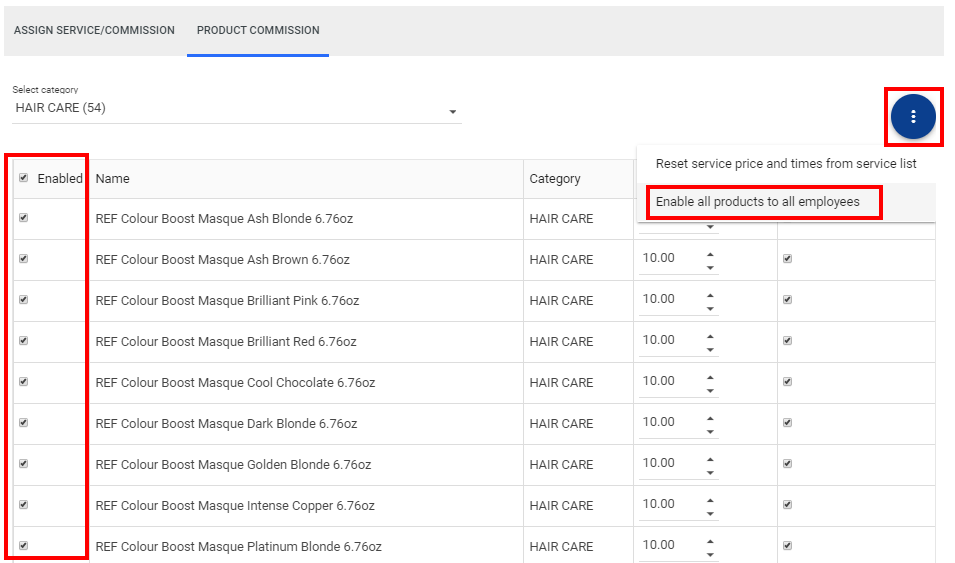Increase commission value for Dark Blonde masque
Screen dimensions: 955x563
point(710,417)
